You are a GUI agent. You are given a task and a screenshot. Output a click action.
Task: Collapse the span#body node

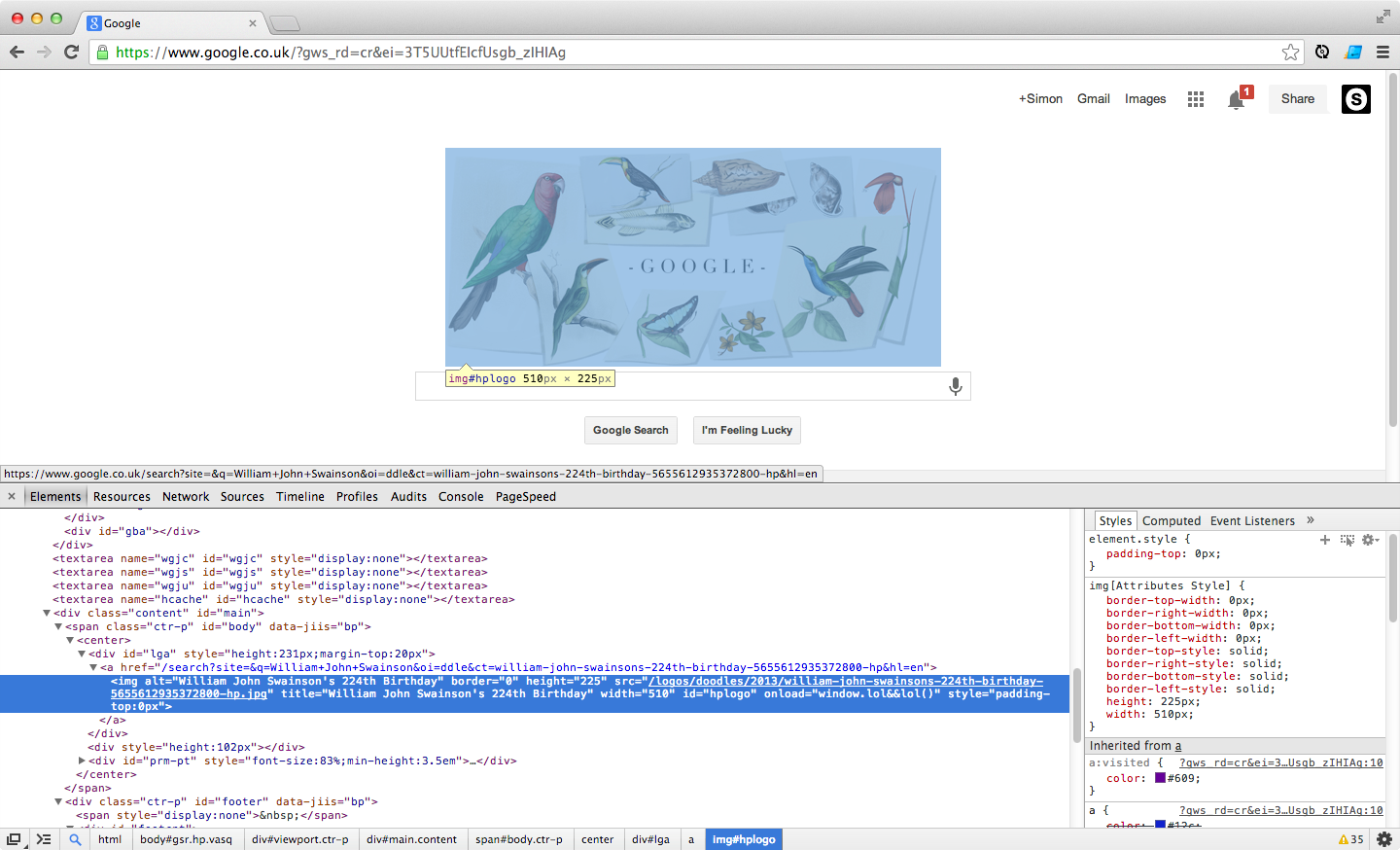[58, 626]
